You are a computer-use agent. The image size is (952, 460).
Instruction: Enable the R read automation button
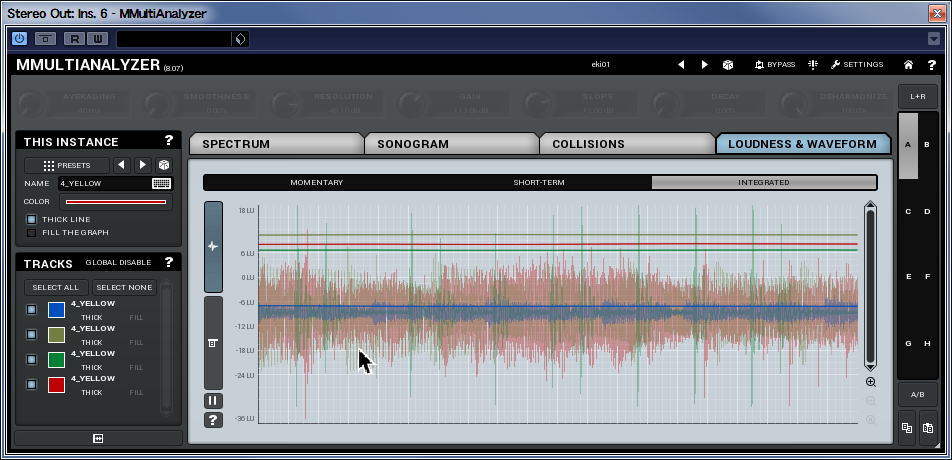pos(75,39)
